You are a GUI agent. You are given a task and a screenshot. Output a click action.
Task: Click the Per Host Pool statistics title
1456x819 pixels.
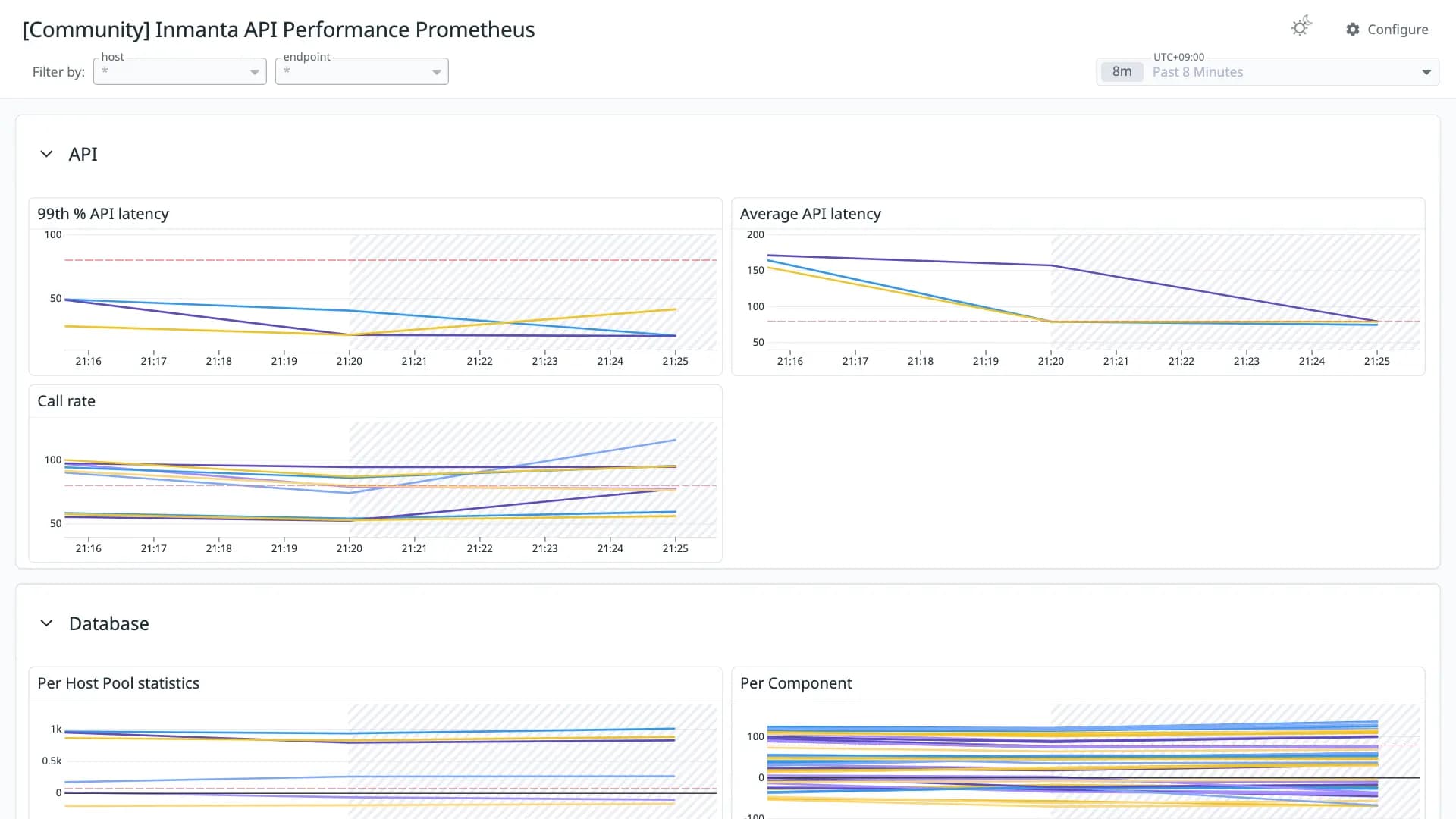pos(118,683)
